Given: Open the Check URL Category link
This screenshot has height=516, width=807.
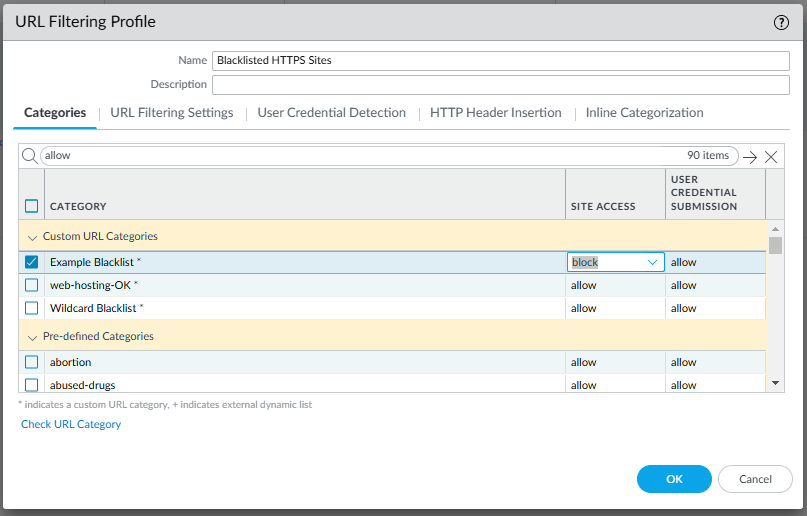Looking at the screenshot, I should tap(71, 424).
